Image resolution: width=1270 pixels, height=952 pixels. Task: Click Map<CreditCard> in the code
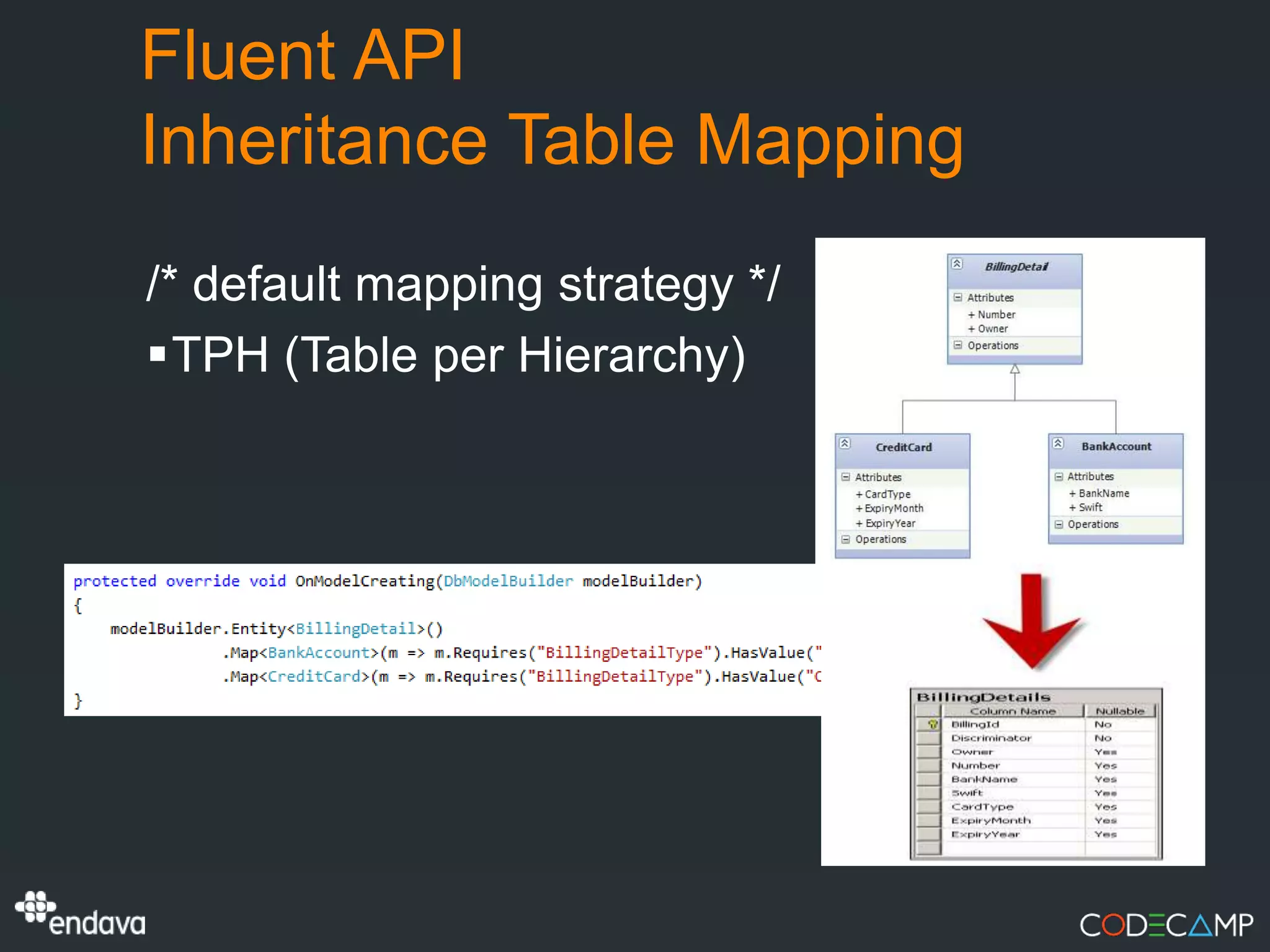[300, 677]
